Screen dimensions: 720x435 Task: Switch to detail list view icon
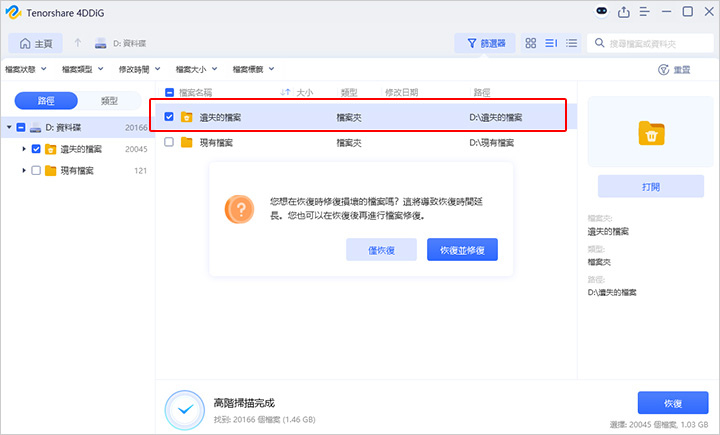tap(551, 43)
